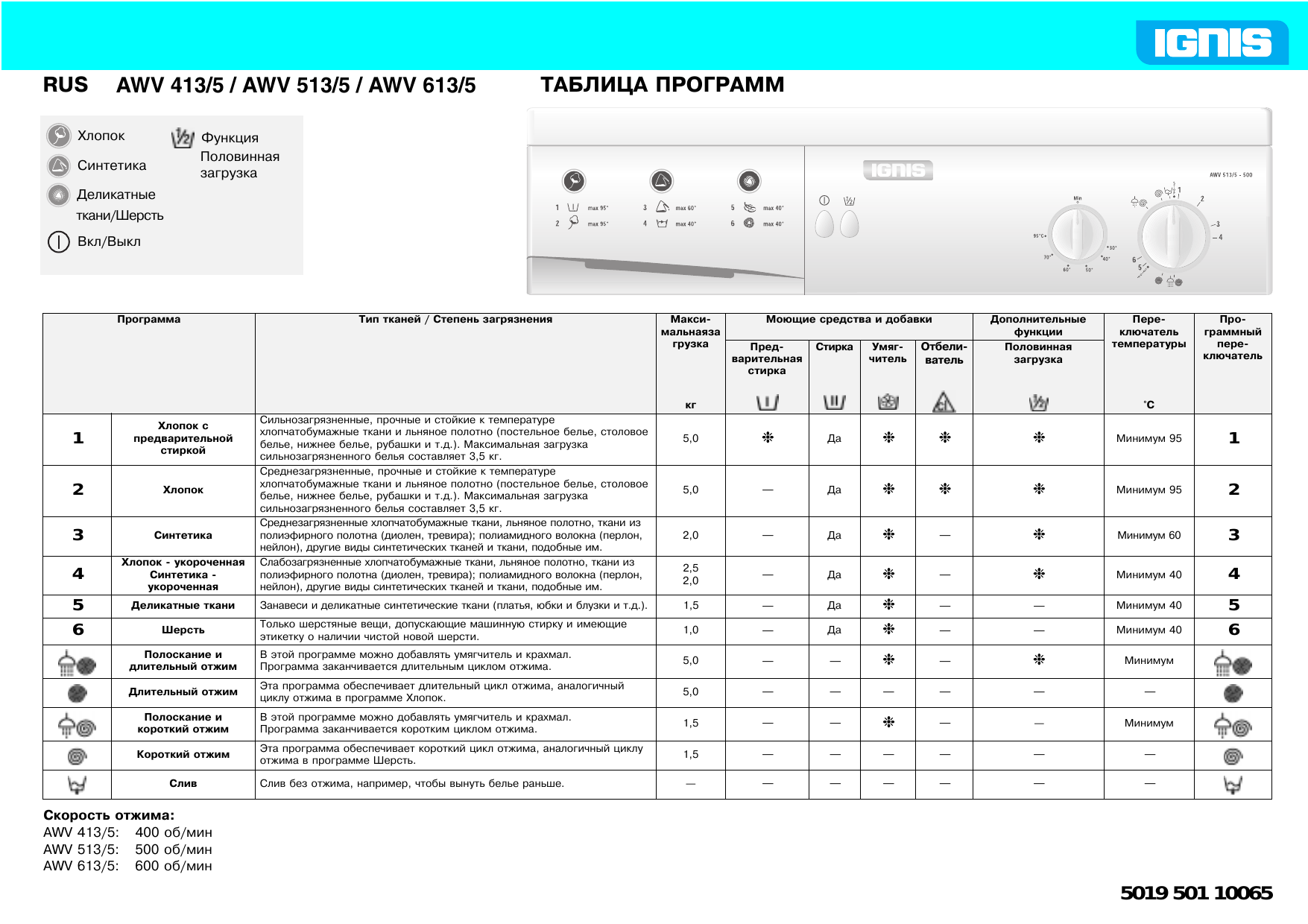Click the bleach asterisk mark in the Хлопок row
Viewport: 1308px width, 924px height.
point(944,489)
